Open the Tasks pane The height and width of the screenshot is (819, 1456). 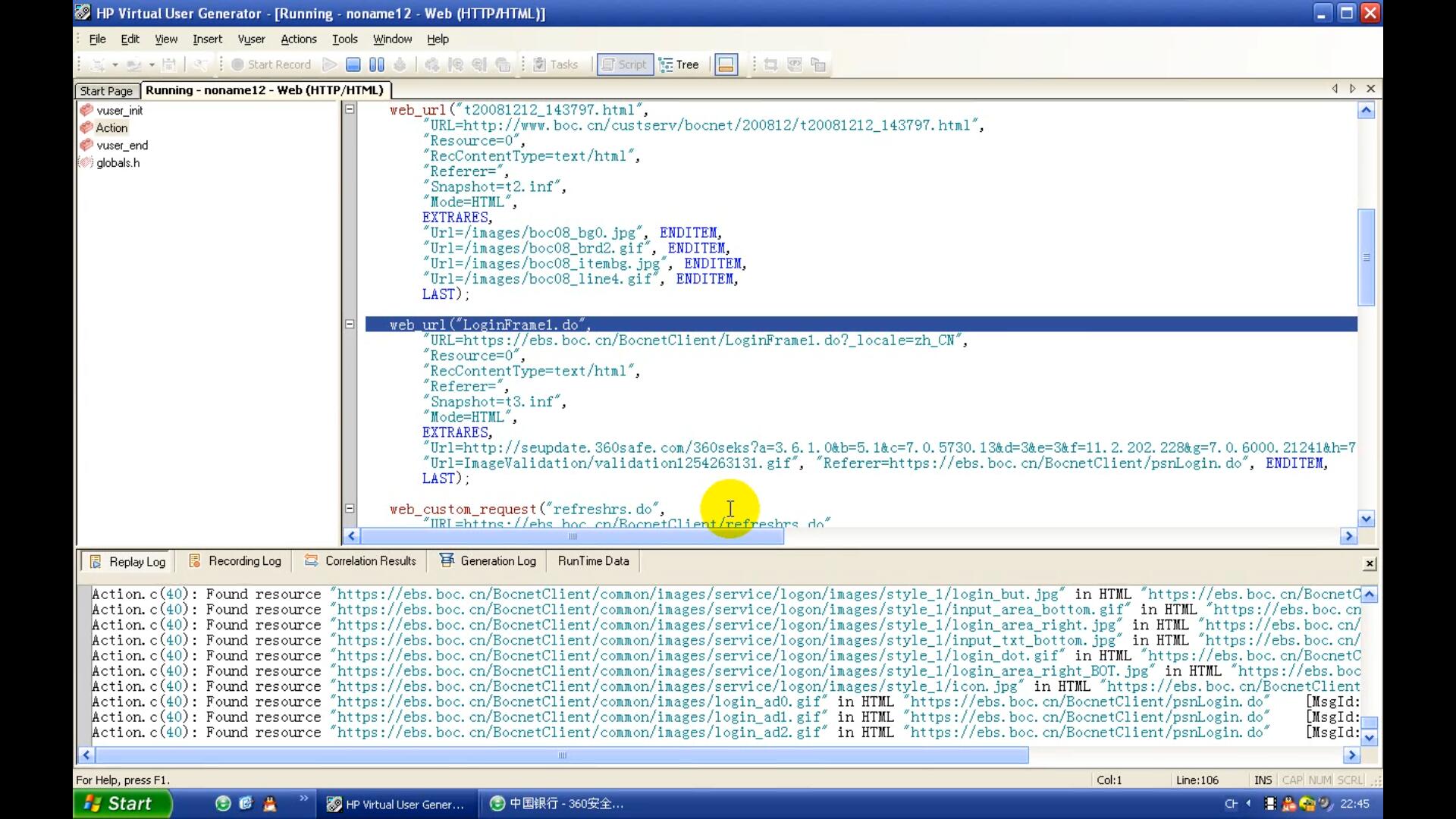556,64
